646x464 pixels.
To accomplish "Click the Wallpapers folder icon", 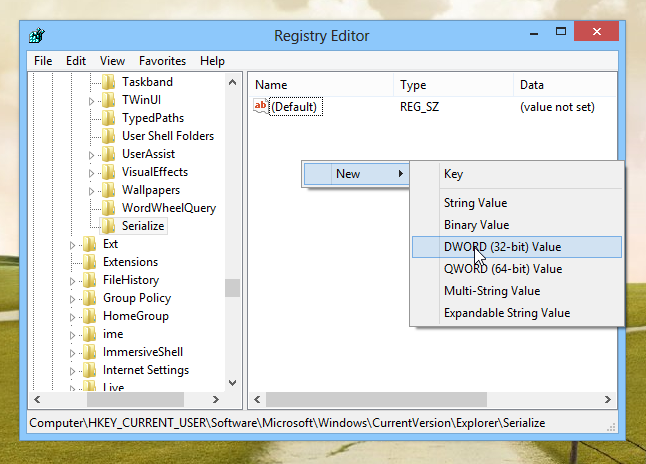I will tap(109, 190).
